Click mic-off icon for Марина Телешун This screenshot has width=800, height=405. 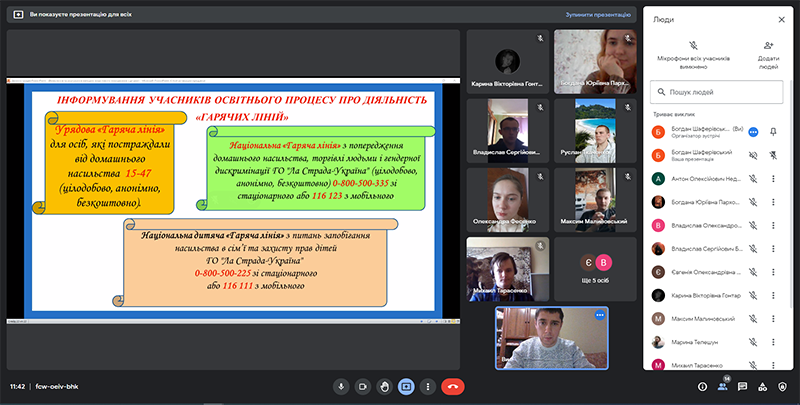pyautogui.click(x=753, y=342)
